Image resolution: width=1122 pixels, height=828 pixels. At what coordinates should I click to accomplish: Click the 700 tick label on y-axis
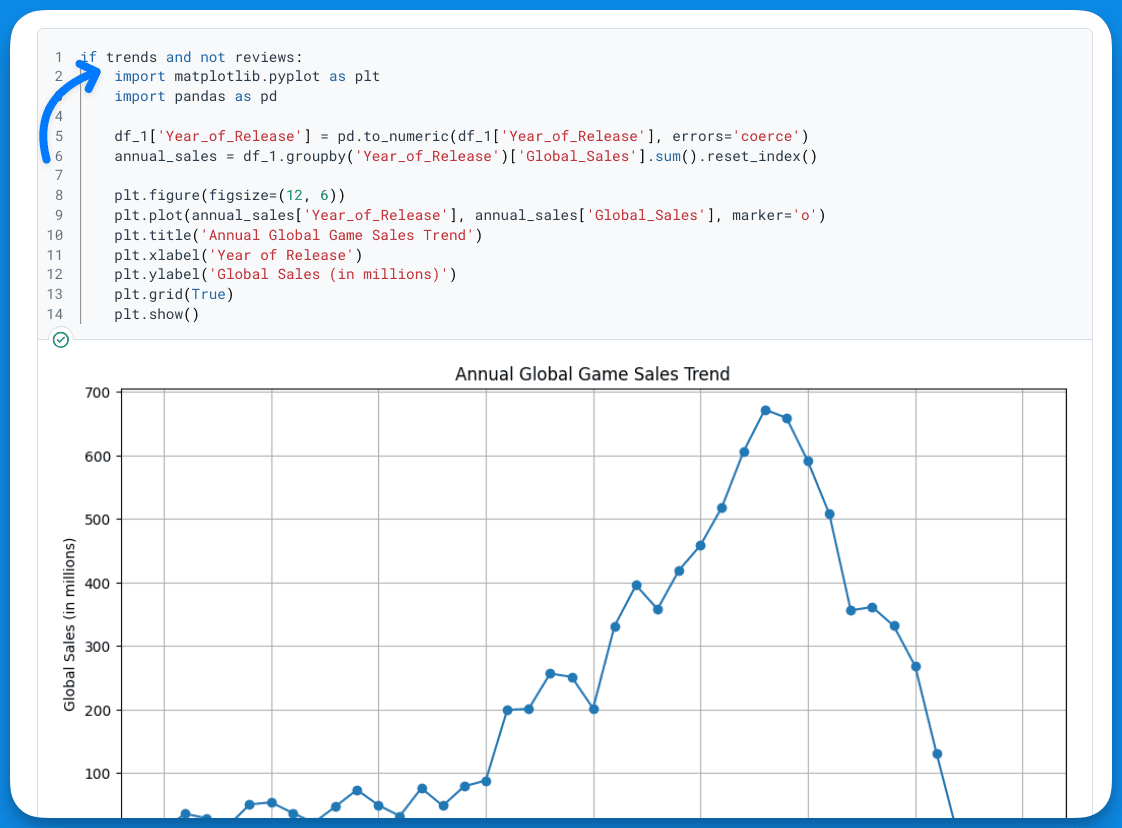coord(96,392)
